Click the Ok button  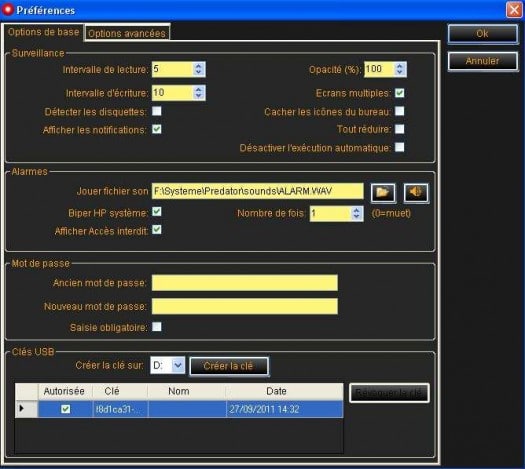(482, 33)
